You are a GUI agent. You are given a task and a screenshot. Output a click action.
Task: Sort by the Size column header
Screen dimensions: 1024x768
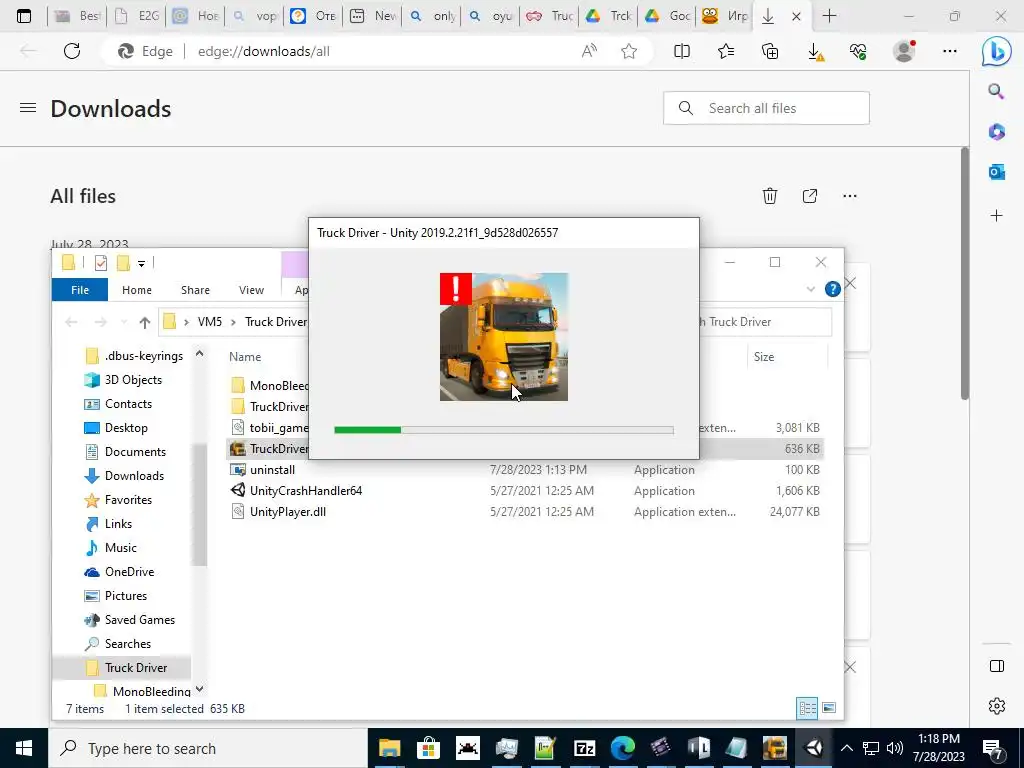pyautogui.click(x=763, y=357)
